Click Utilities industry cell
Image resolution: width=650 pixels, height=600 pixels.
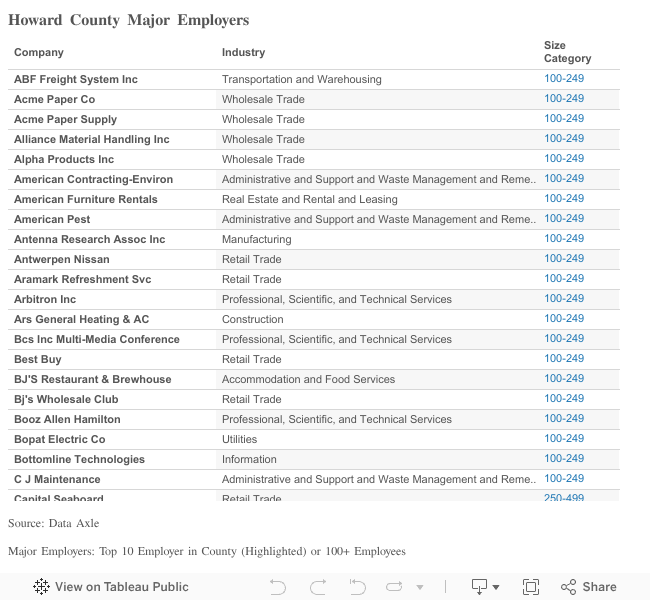(x=240, y=439)
